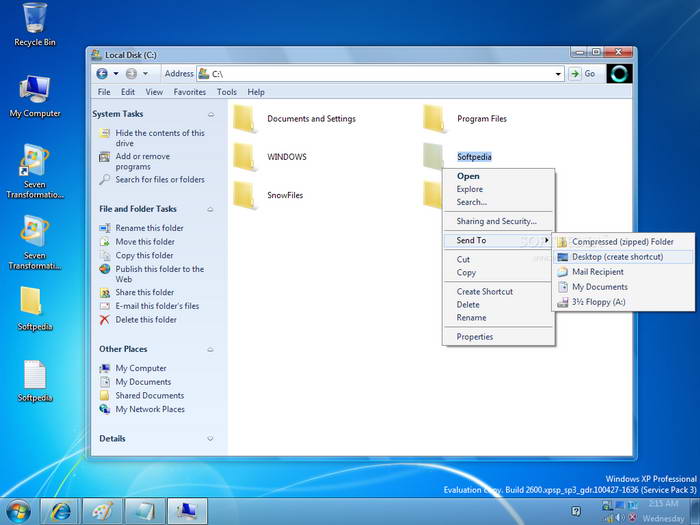
Task: Choose Properties from the context menu
Action: click(499, 337)
